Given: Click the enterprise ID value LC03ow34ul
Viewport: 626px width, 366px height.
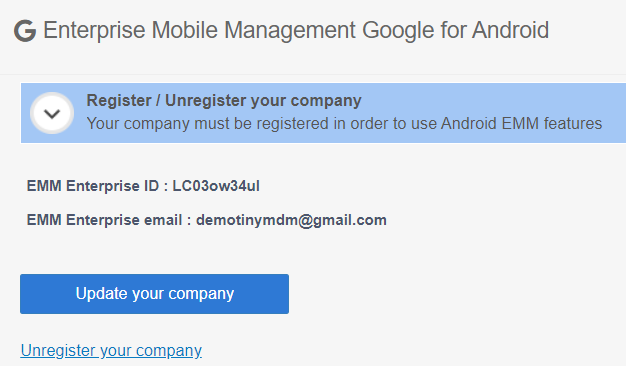Looking at the screenshot, I should (216, 186).
